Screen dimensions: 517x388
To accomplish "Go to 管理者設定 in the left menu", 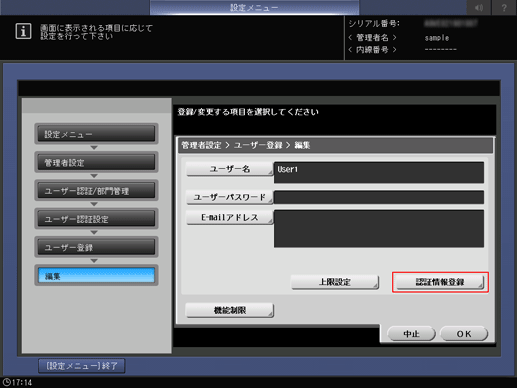I will click(96, 162).
